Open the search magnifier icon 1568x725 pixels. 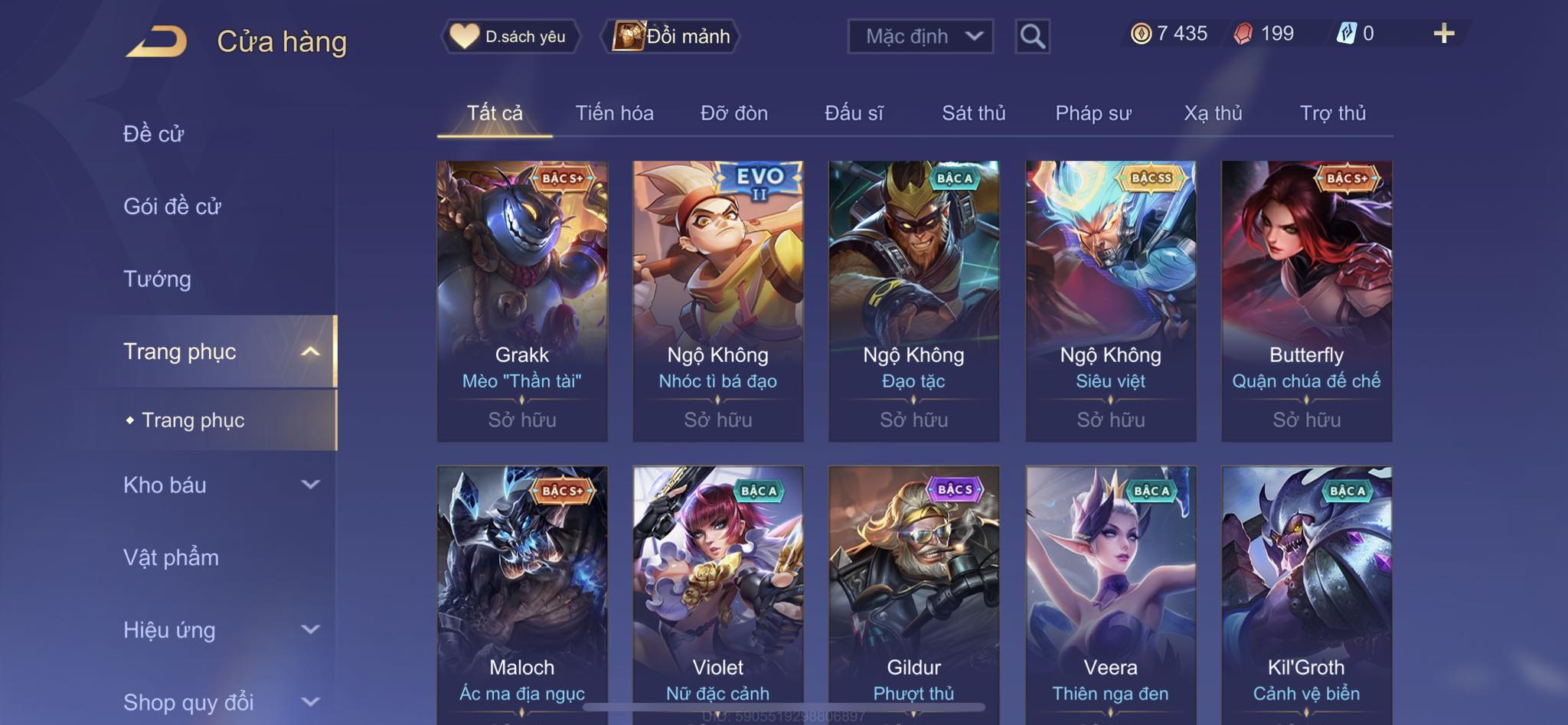coord(1032,36)
